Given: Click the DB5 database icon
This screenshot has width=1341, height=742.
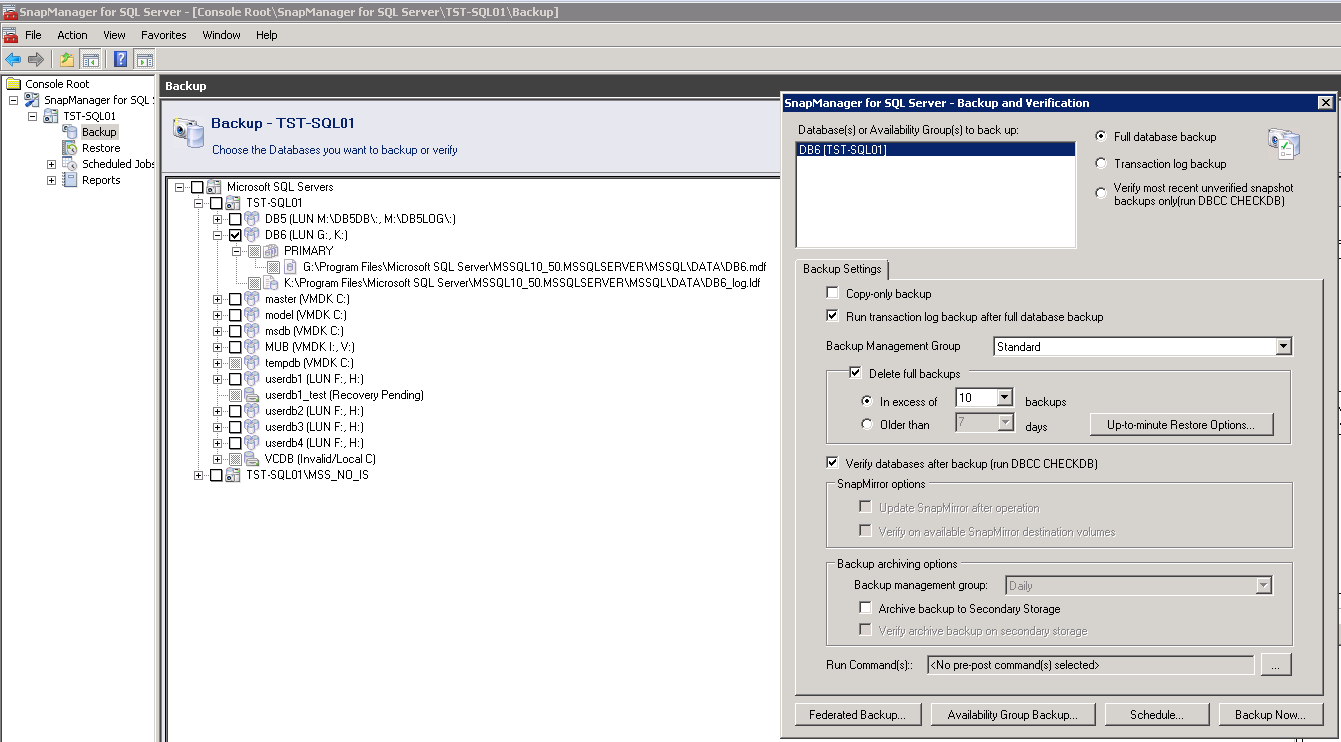Looking at the screenshot, I should click(x=252, y=219).
